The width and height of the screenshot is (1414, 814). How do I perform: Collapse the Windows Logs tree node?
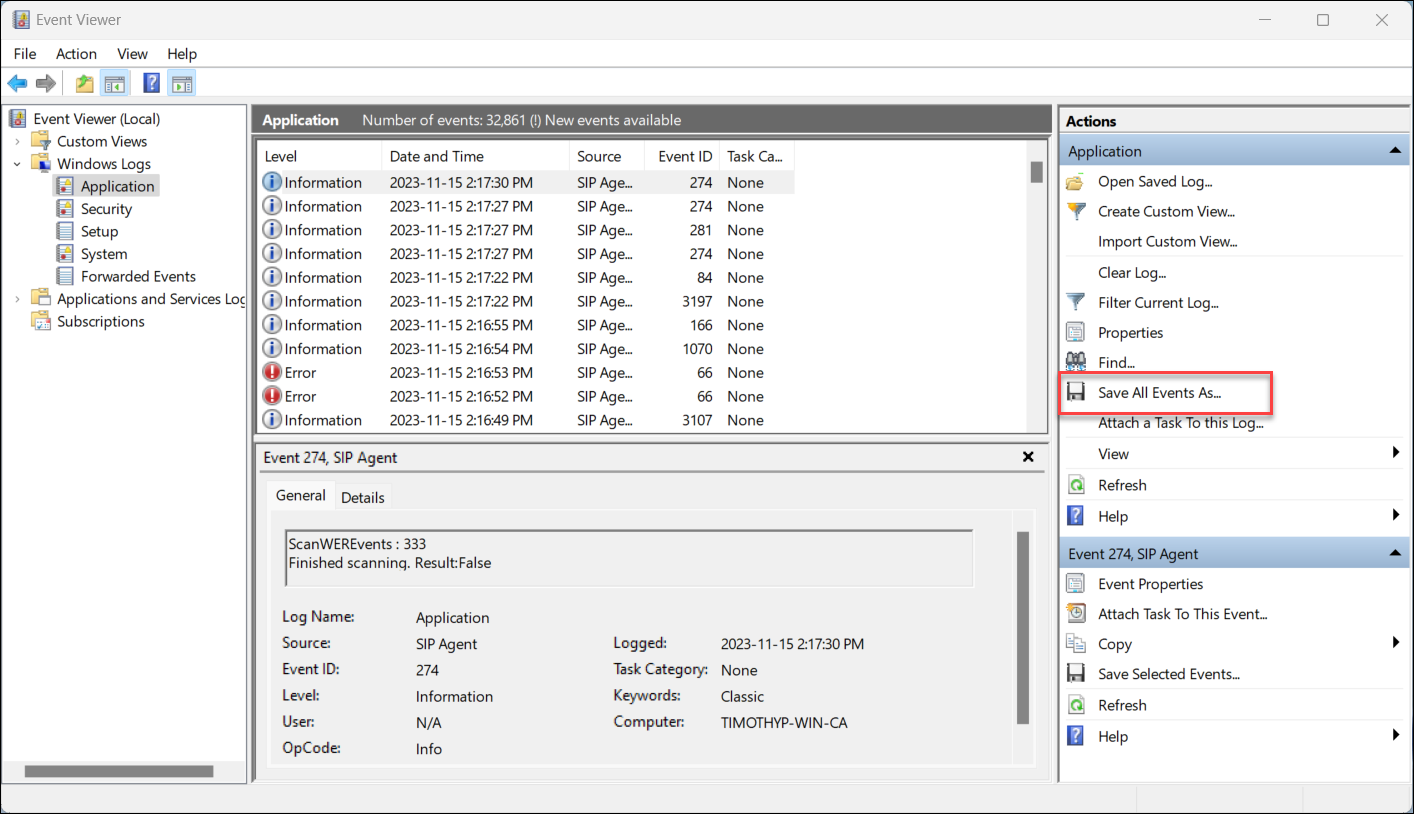point(17,164)
